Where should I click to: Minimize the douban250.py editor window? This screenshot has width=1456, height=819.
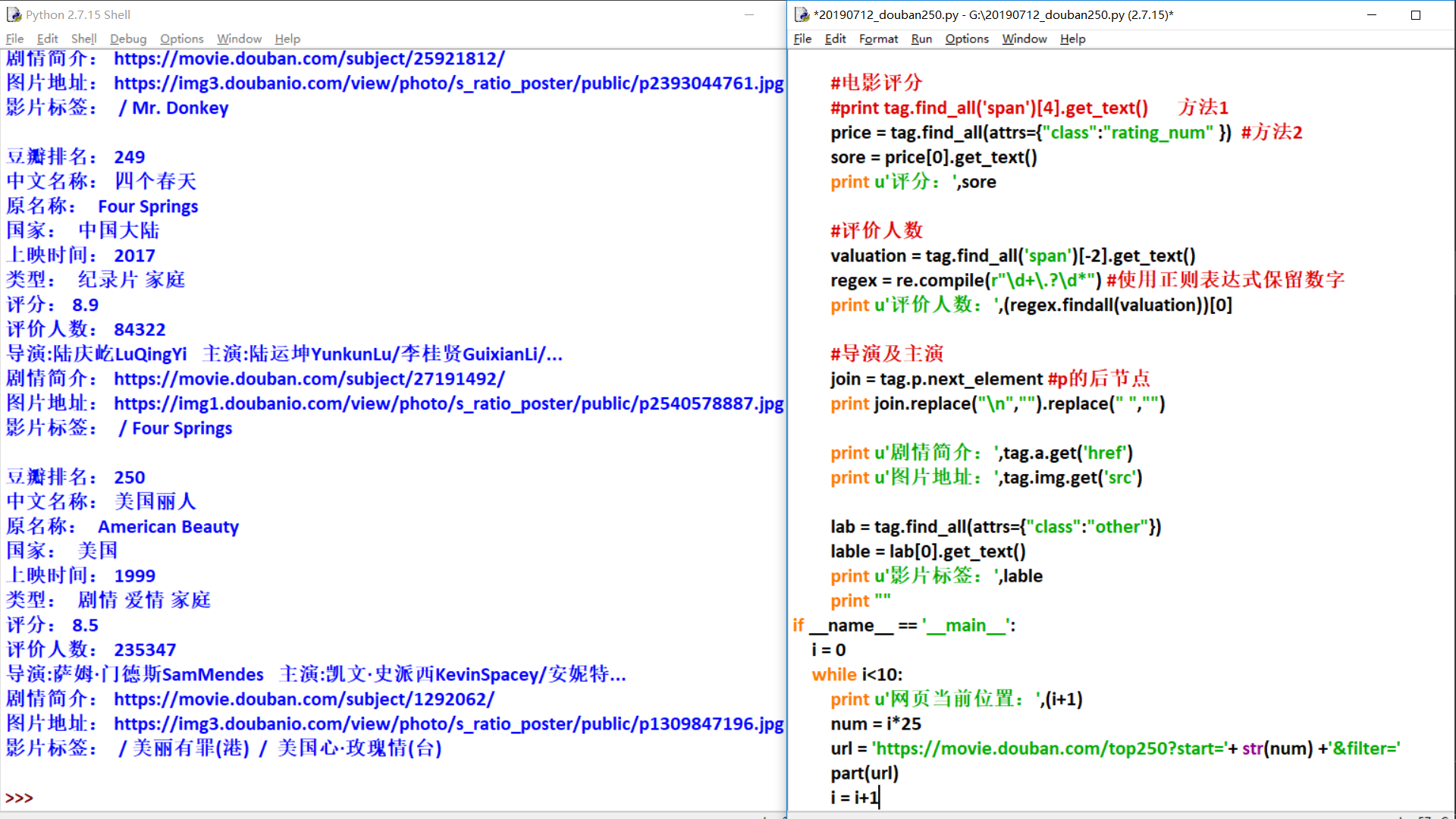point(1371,14)
